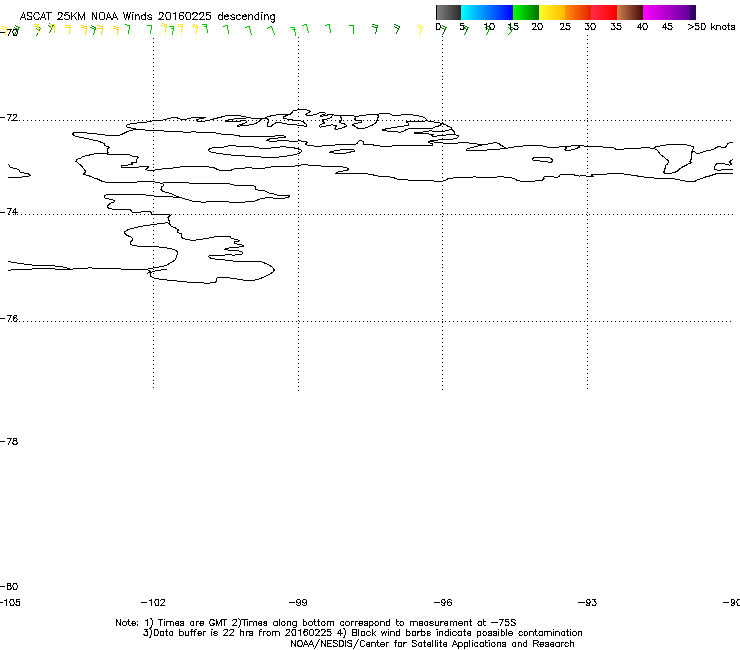Viewport: 740px width, 650px height.
Task: Click the '-99' longitude label
Action: (298, 603)
